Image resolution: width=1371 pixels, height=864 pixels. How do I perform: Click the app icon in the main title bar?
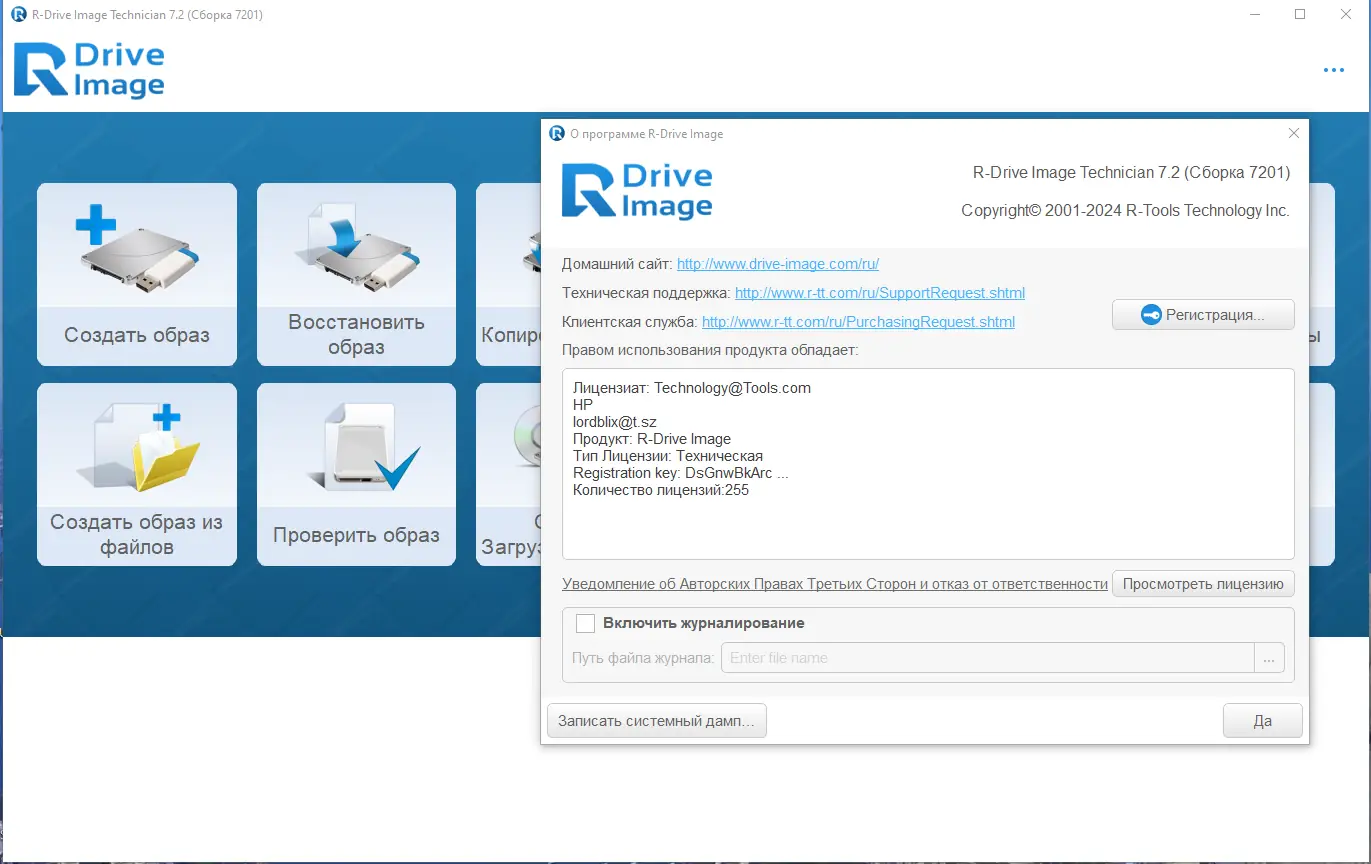(18, 14)
